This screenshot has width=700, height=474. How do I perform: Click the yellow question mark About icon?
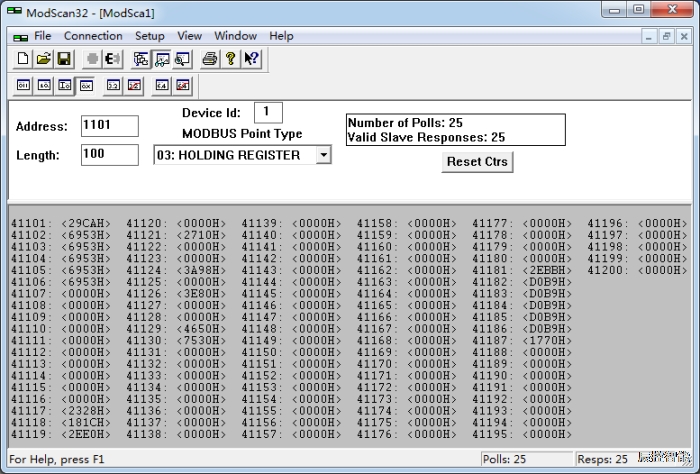point(230,59)
